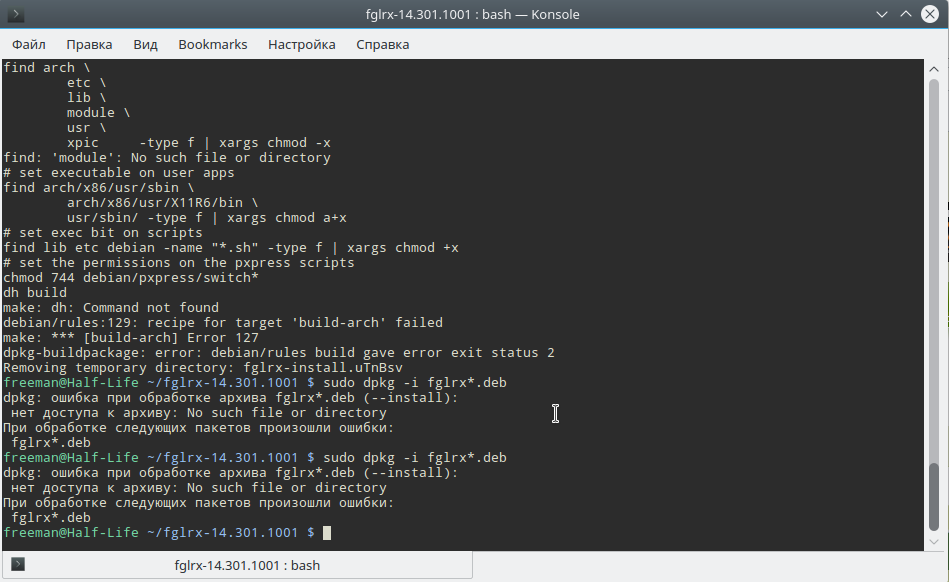Click empty tab bar area right of tab

coord(700,565)
